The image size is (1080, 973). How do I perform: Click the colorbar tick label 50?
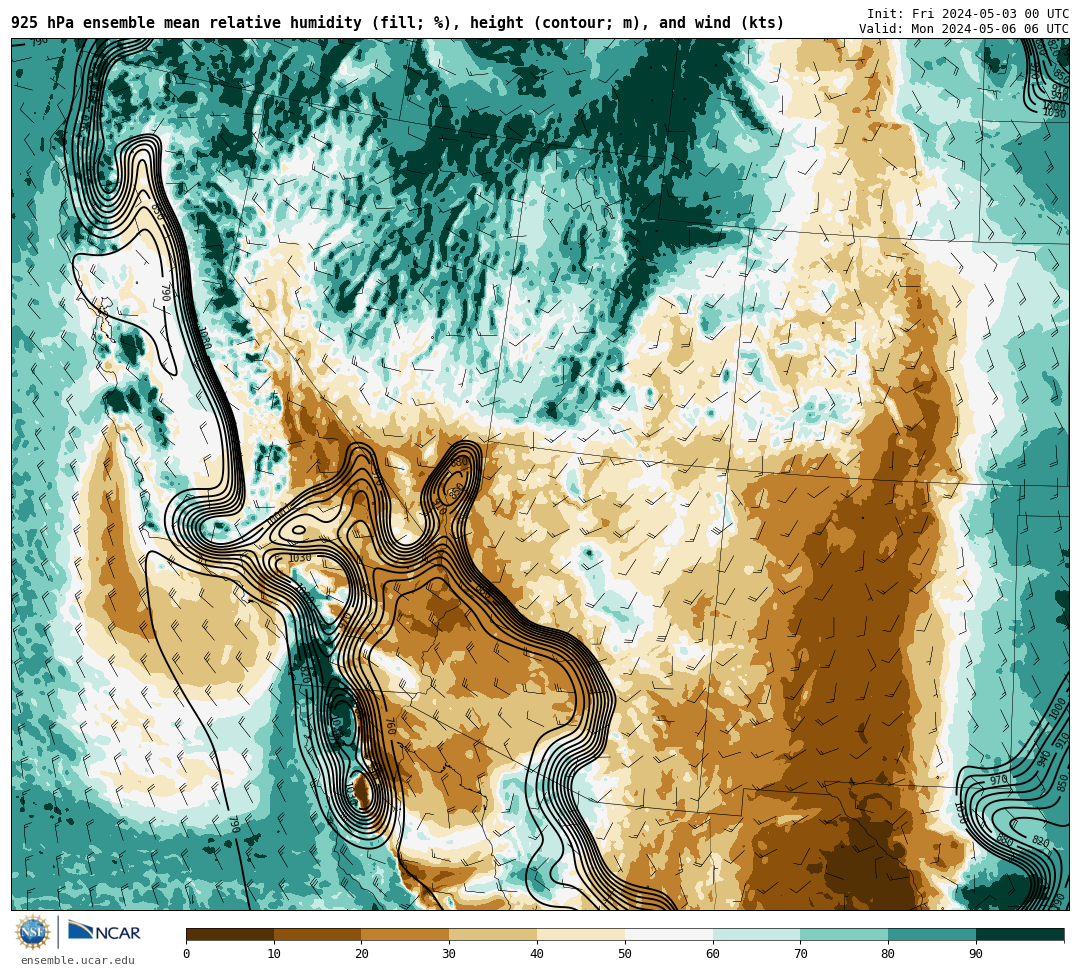pyautogui.click(x=625, y=954)
